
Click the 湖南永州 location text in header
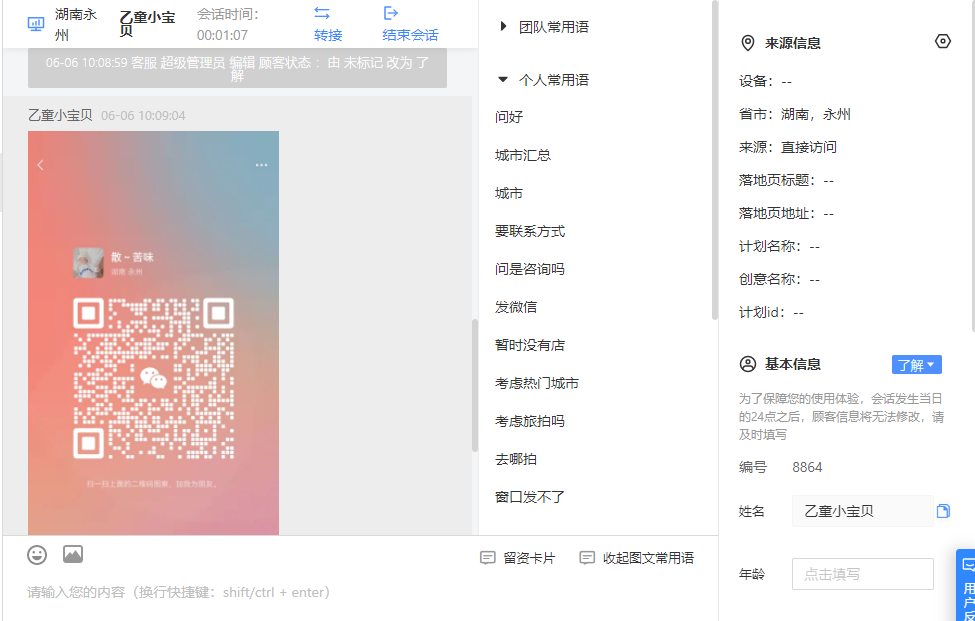click(76, 24)
